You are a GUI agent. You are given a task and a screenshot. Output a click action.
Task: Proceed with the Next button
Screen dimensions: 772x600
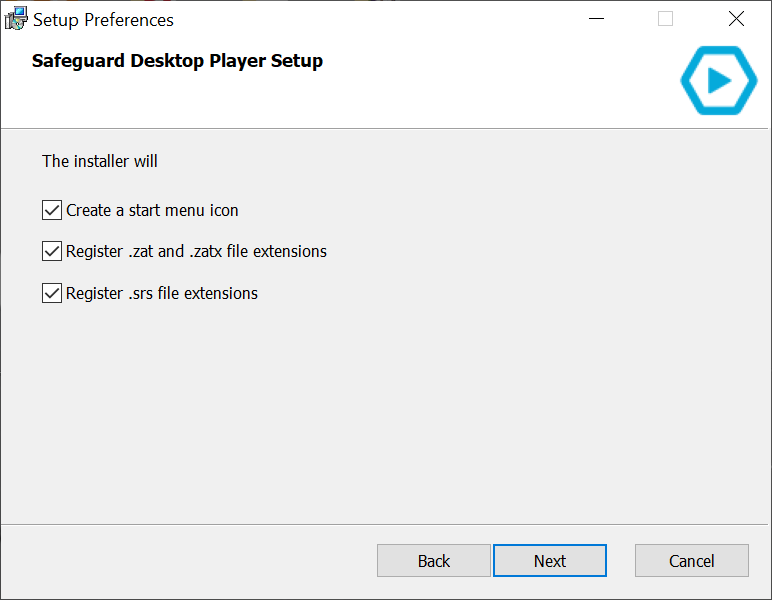tap(550, 561)
